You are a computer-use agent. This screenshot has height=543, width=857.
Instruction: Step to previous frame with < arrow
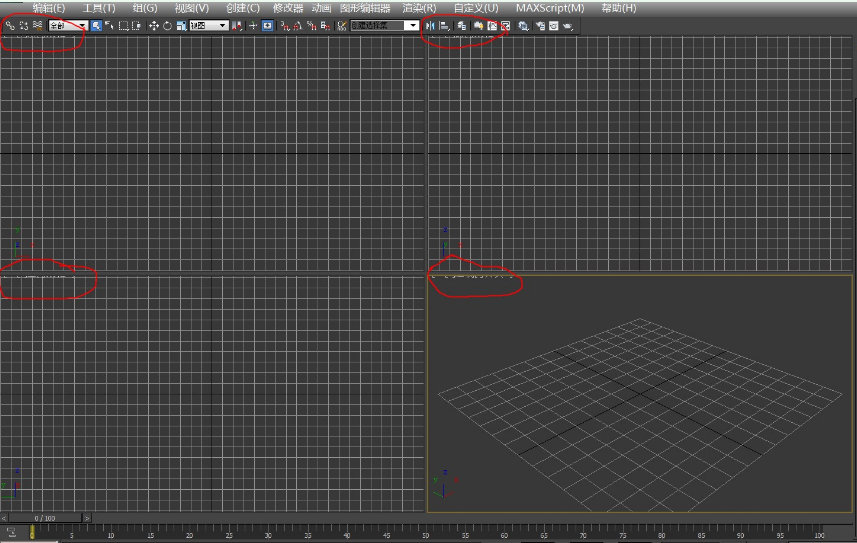(4, 518)
